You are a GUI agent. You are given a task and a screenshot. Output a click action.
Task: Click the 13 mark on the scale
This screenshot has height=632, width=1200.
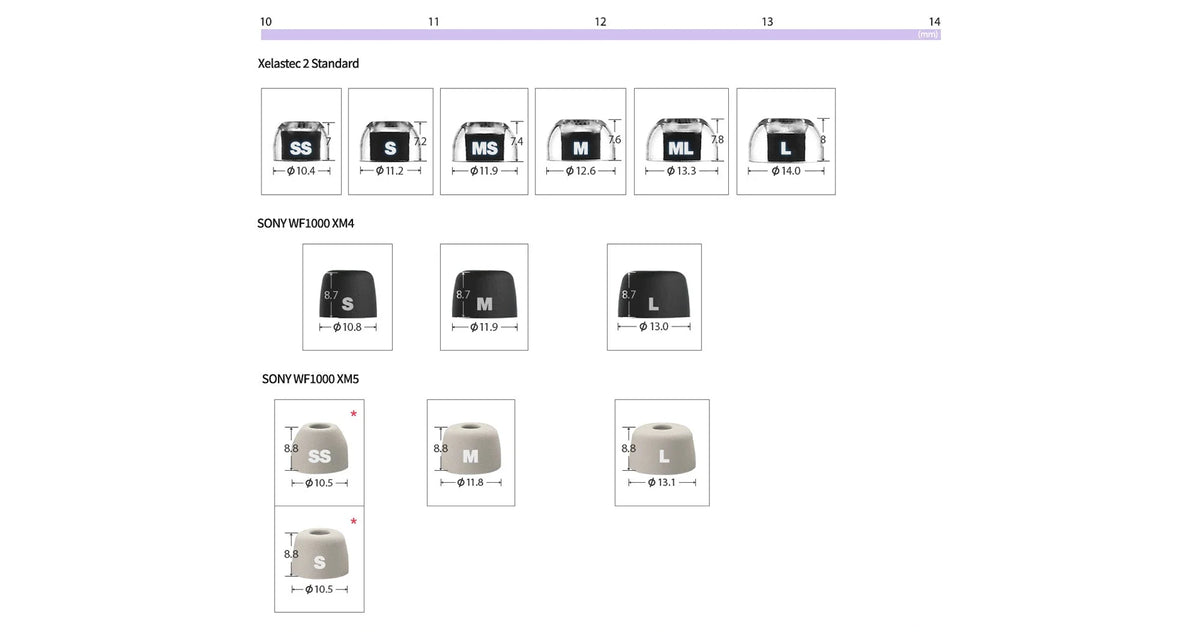(767, 21)
